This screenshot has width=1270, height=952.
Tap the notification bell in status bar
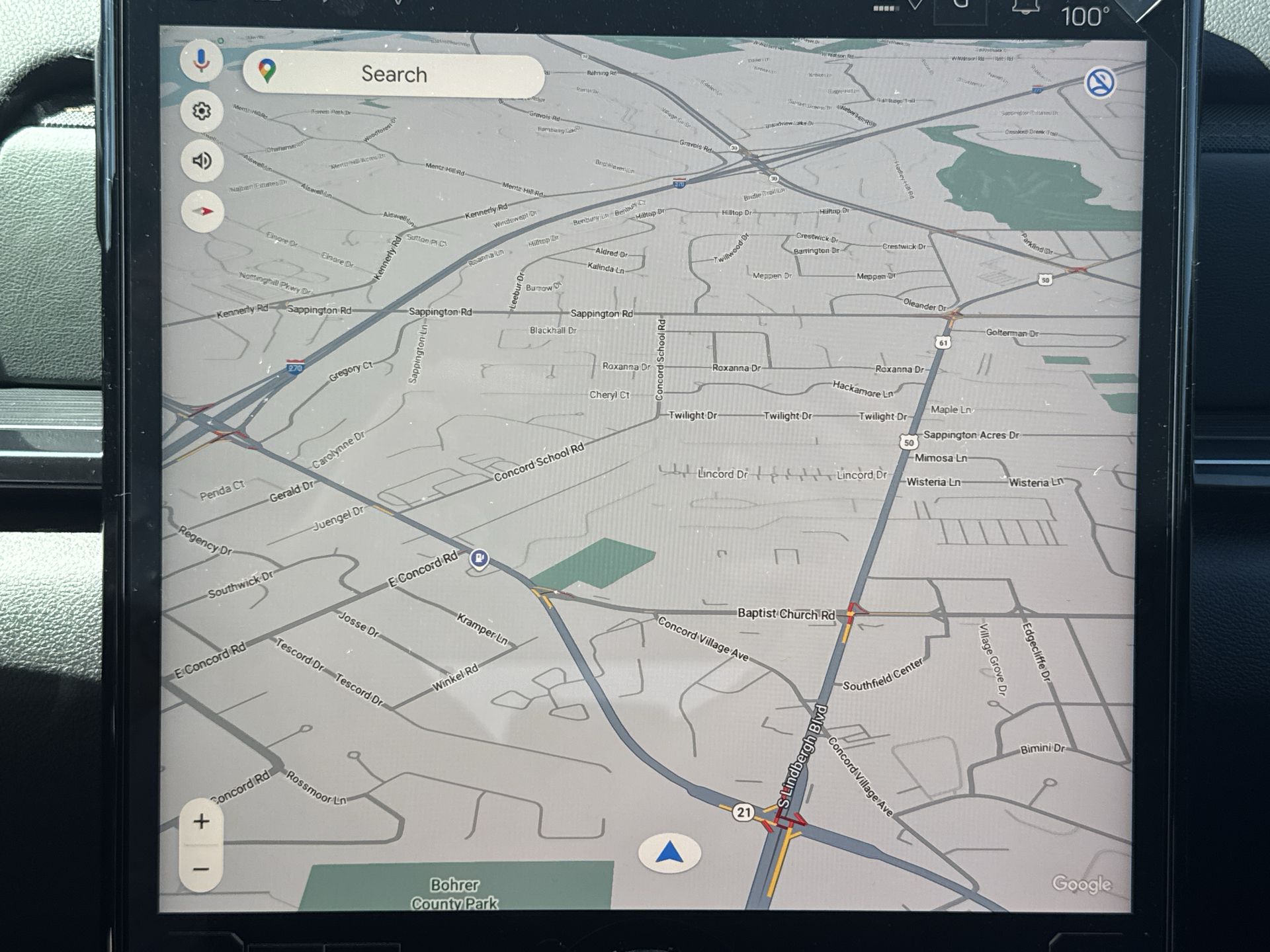[1025, 8]
